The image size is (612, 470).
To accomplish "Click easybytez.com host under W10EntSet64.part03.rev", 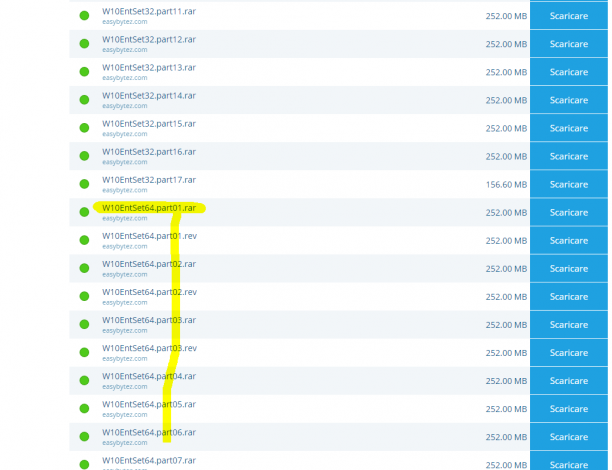I will tap(125, 359).
